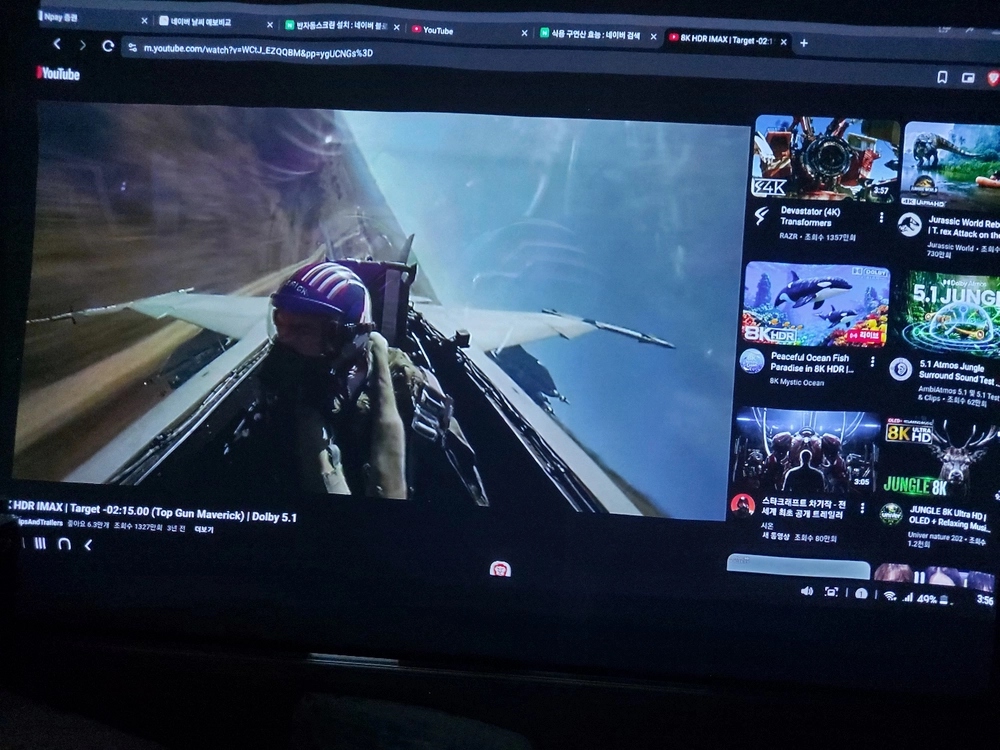
Task: Open the notification count badge
Action: (861, 594)
